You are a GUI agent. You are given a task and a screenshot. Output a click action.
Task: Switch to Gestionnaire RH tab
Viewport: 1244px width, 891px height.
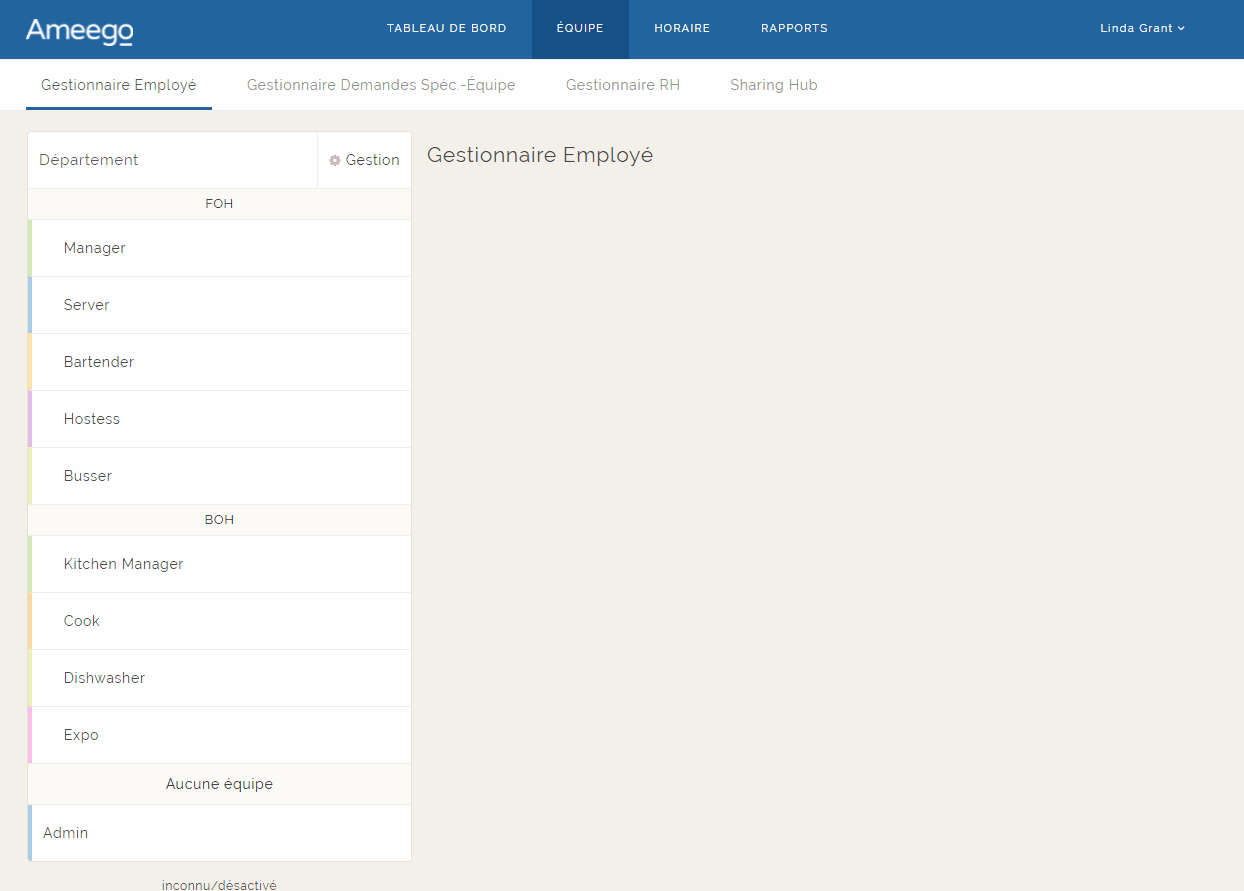point(623,85)
